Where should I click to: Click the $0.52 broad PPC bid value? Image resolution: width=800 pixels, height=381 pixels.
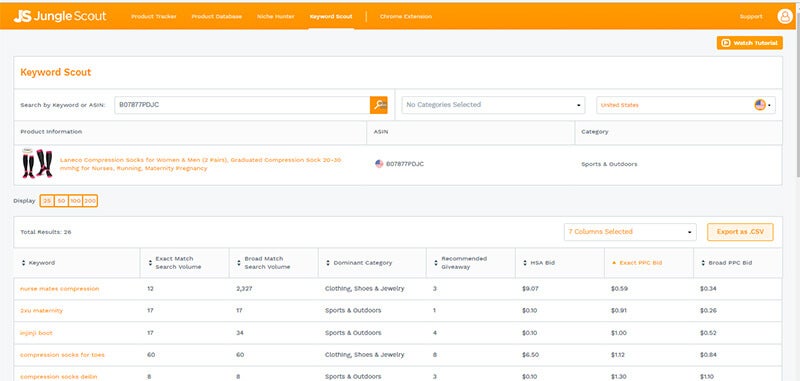(x=708, y=333)
